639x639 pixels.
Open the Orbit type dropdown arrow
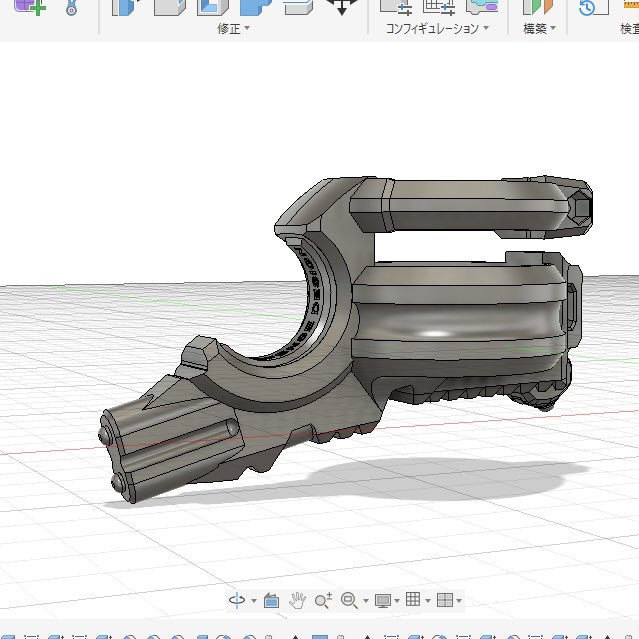(x=254, y=601)
